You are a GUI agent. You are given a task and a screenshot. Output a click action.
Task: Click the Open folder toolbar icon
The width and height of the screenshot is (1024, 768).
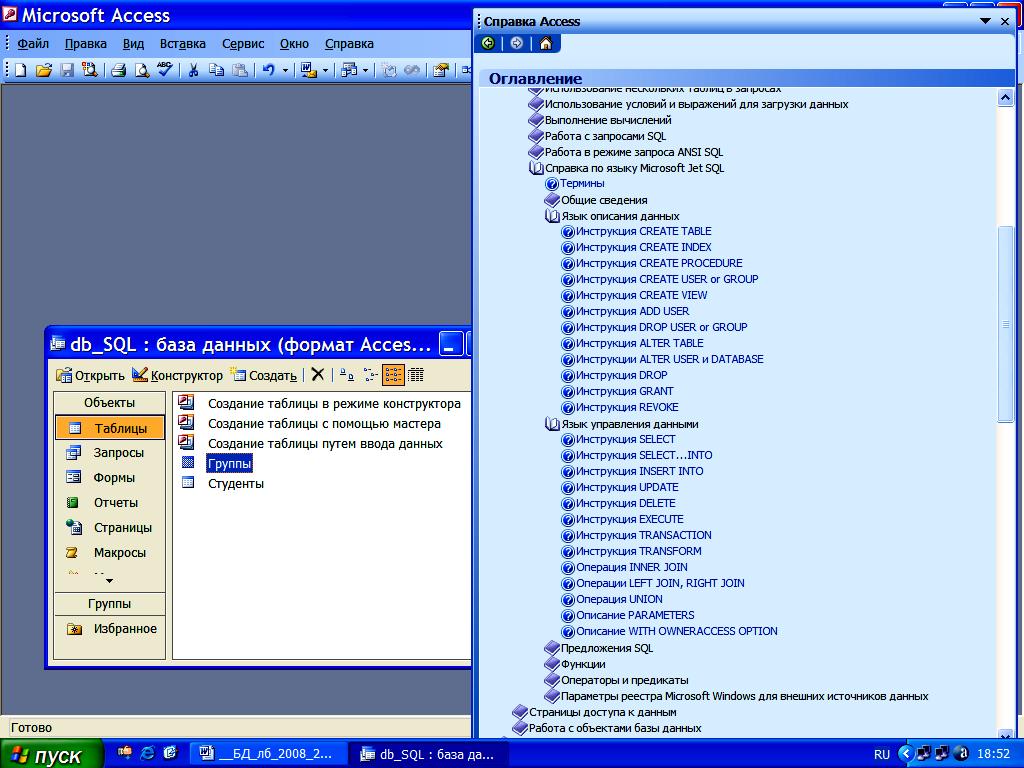pos(44,70)
